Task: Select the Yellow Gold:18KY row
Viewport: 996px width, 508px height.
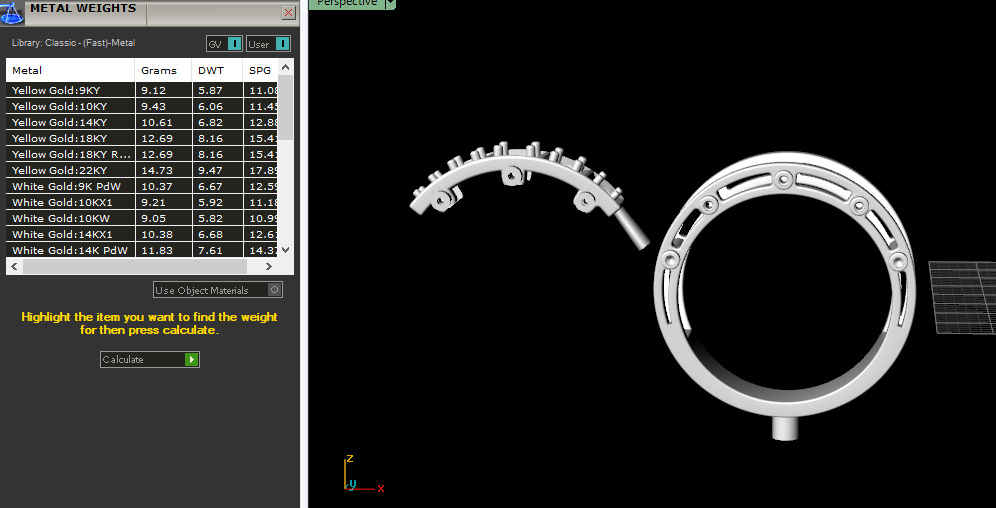Action: point(142,138)
